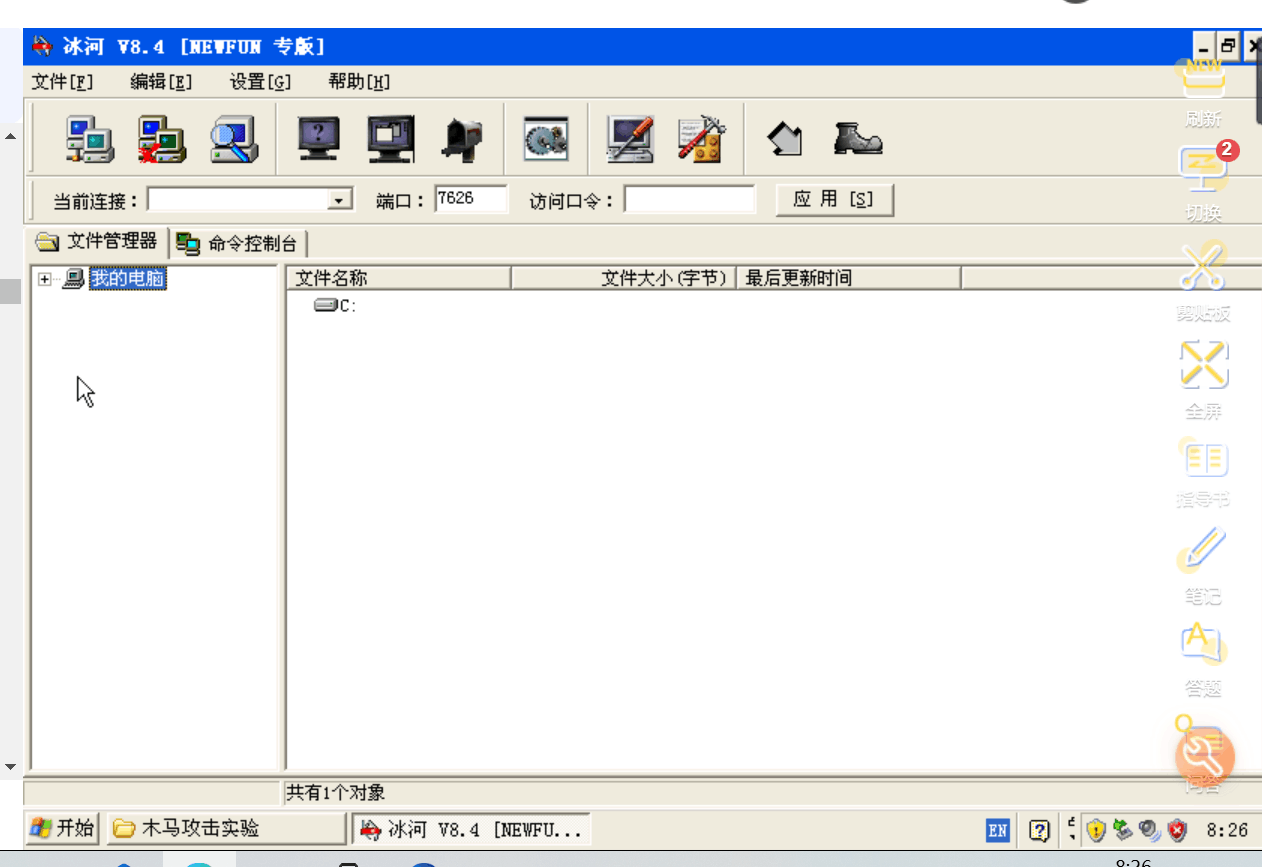Viewport: 1262px width, 867px height.
Task: Open the 答题 quiz icon
Action: click(1204, 659)
